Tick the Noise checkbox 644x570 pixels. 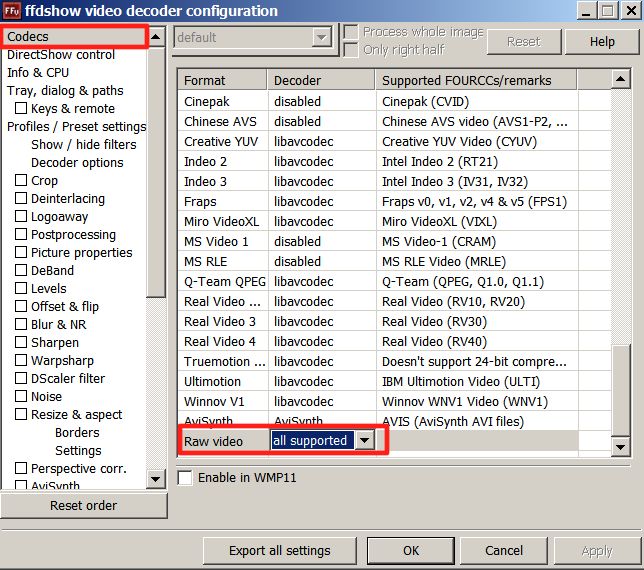pos(21,397)
